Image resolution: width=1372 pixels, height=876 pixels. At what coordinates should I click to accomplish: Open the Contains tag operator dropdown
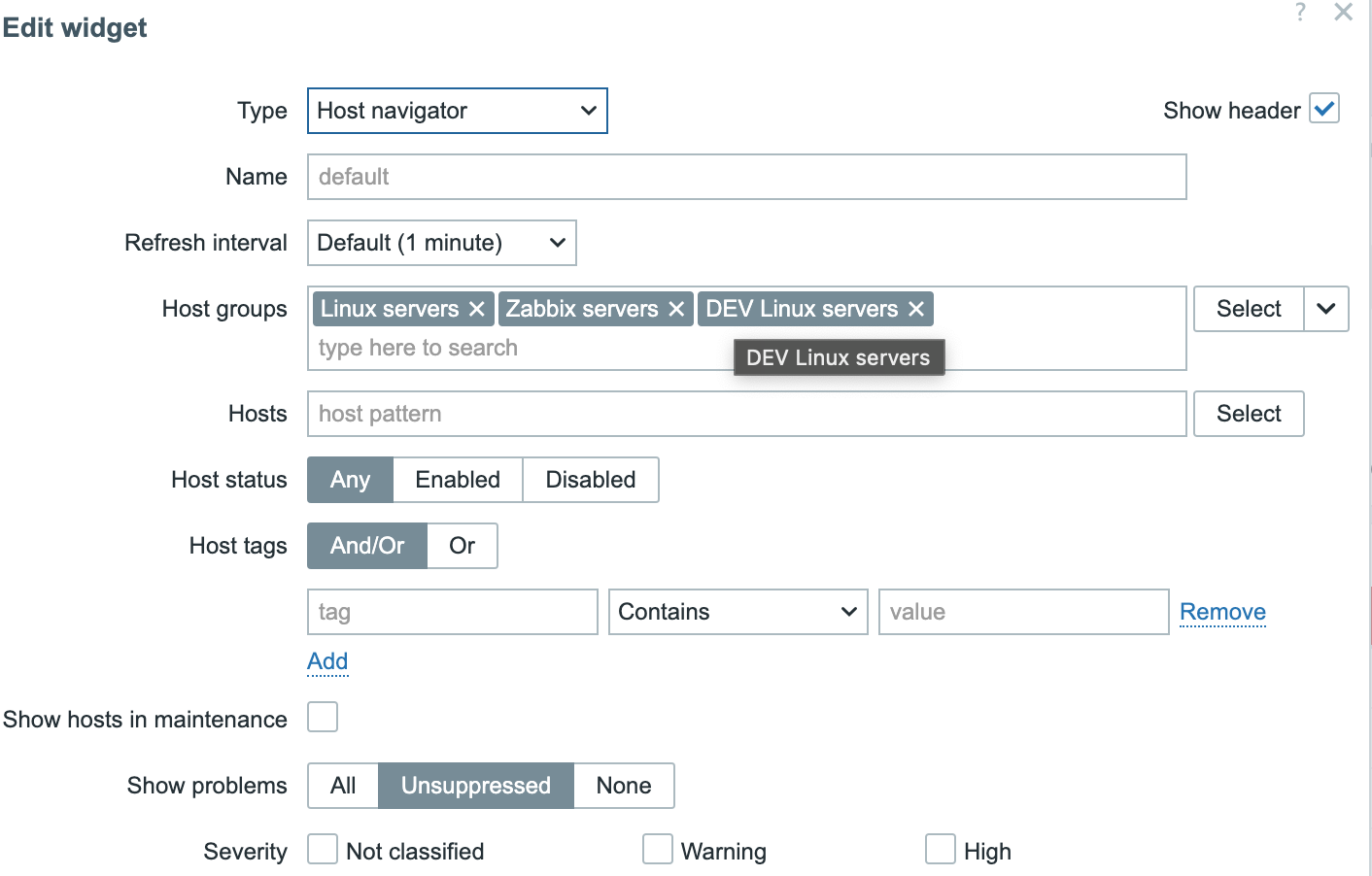[x=737, y=612]
